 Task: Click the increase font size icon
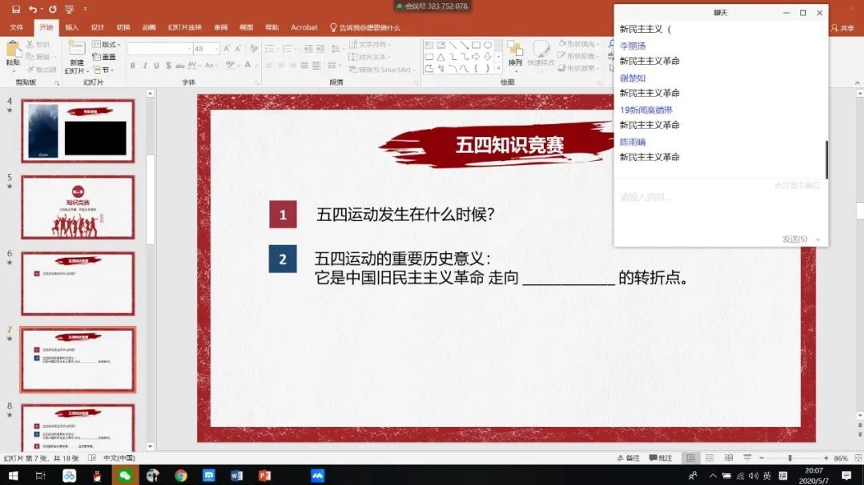pos(226,48)
